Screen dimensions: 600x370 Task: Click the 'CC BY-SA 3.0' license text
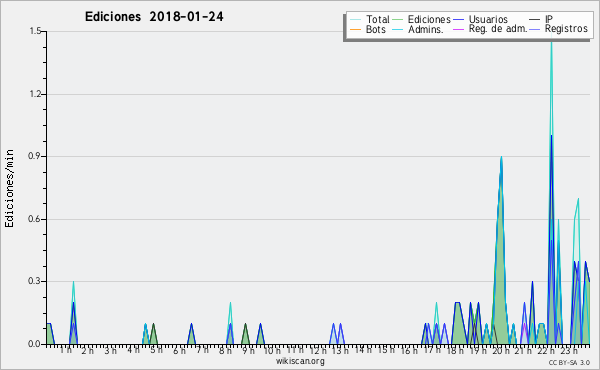pos(569,363)
